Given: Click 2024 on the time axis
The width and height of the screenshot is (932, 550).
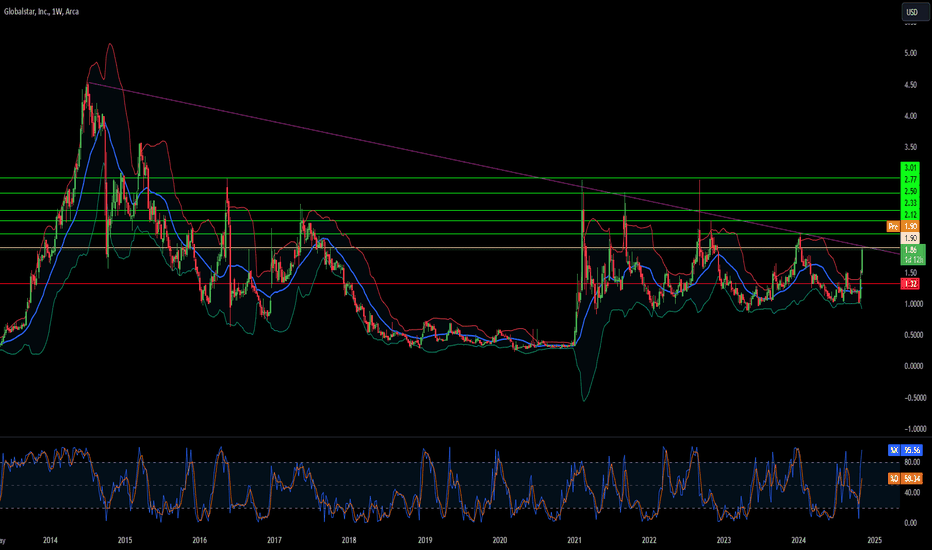Looking at the screenshot, I should 799,540.
